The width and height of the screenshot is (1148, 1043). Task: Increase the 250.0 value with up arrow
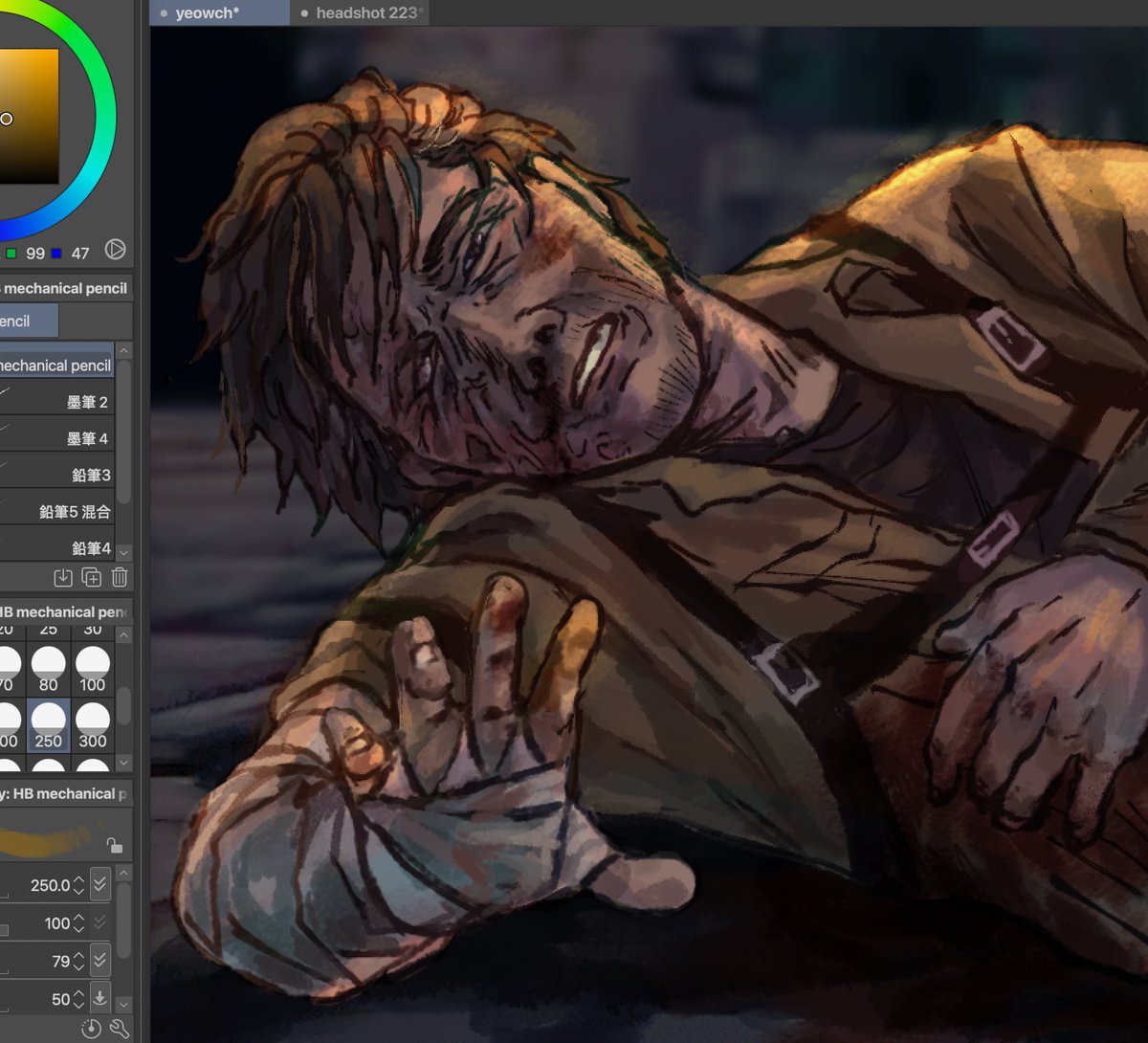pyautogui.click(x=78, y=879)
